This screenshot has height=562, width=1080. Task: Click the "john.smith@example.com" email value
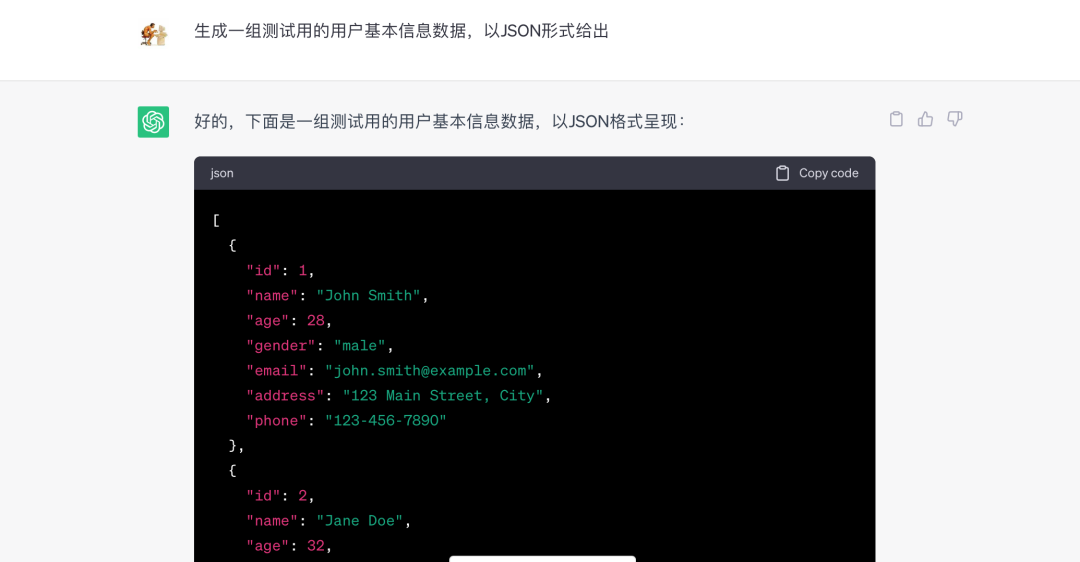(430, 371)
